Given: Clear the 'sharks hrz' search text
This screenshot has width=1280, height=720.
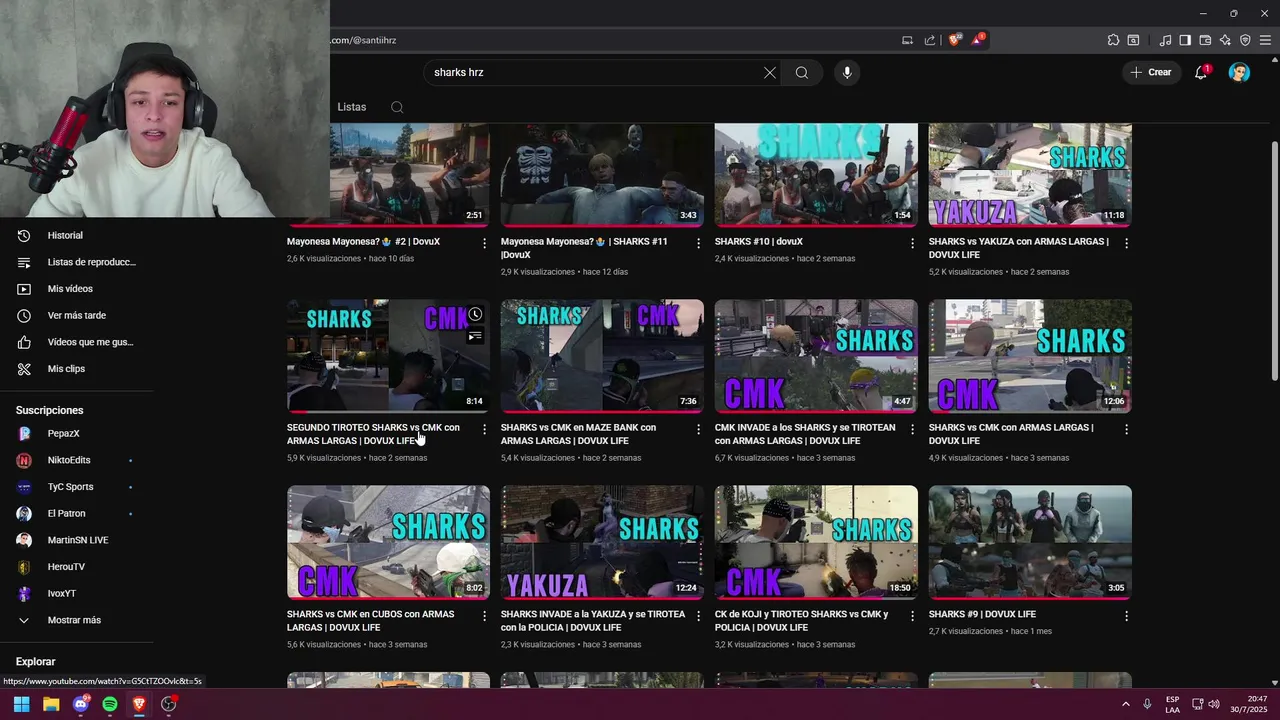Looking at the screenshot, I should tap(770, 72).
